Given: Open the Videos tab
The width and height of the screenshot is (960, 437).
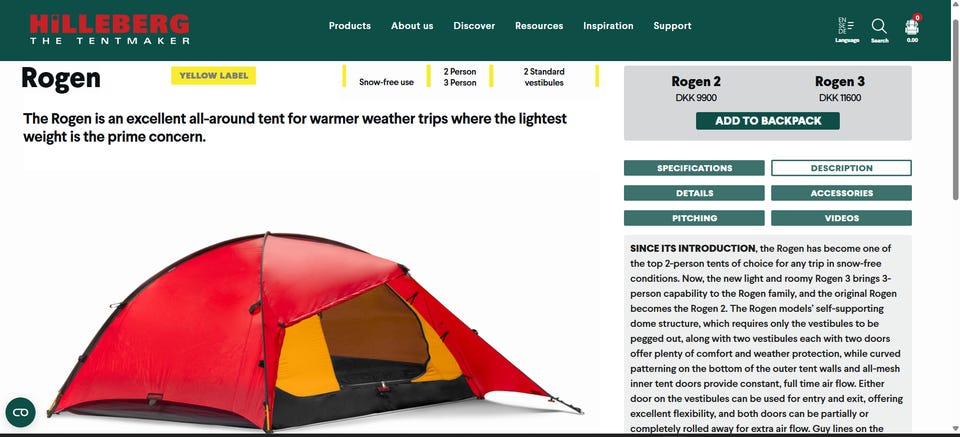Looking at the screenshot, I should pos(841,218).
